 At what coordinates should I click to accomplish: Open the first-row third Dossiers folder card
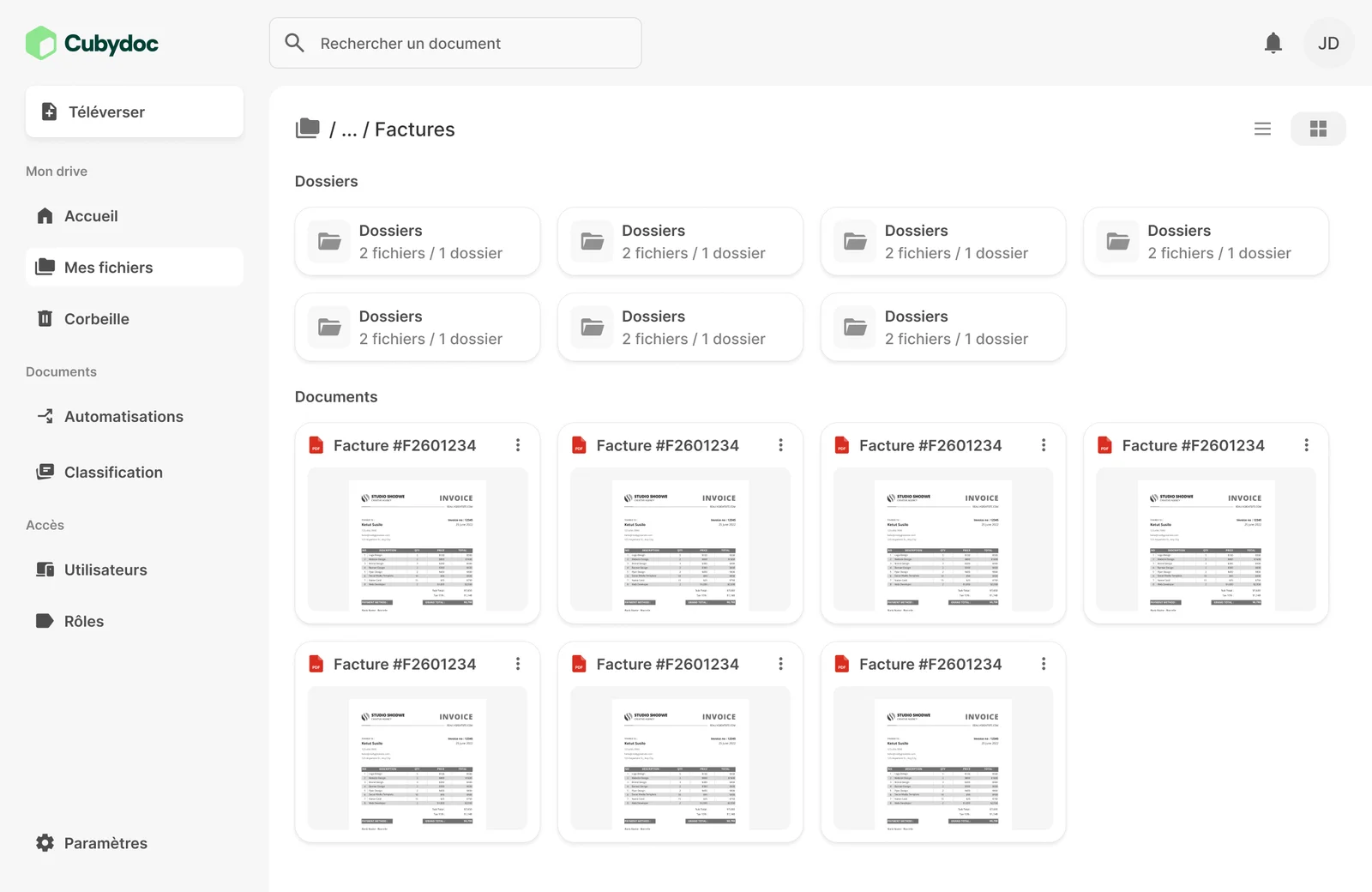[x=943, y=242]
